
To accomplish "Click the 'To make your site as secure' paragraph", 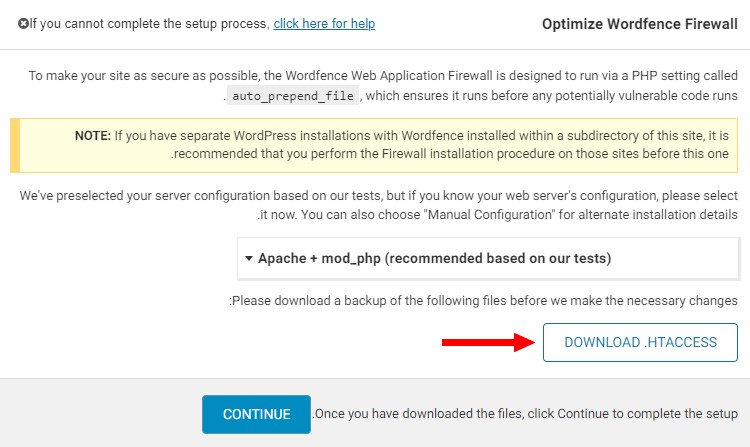I will pyautogui.click(x=383, y=86).
